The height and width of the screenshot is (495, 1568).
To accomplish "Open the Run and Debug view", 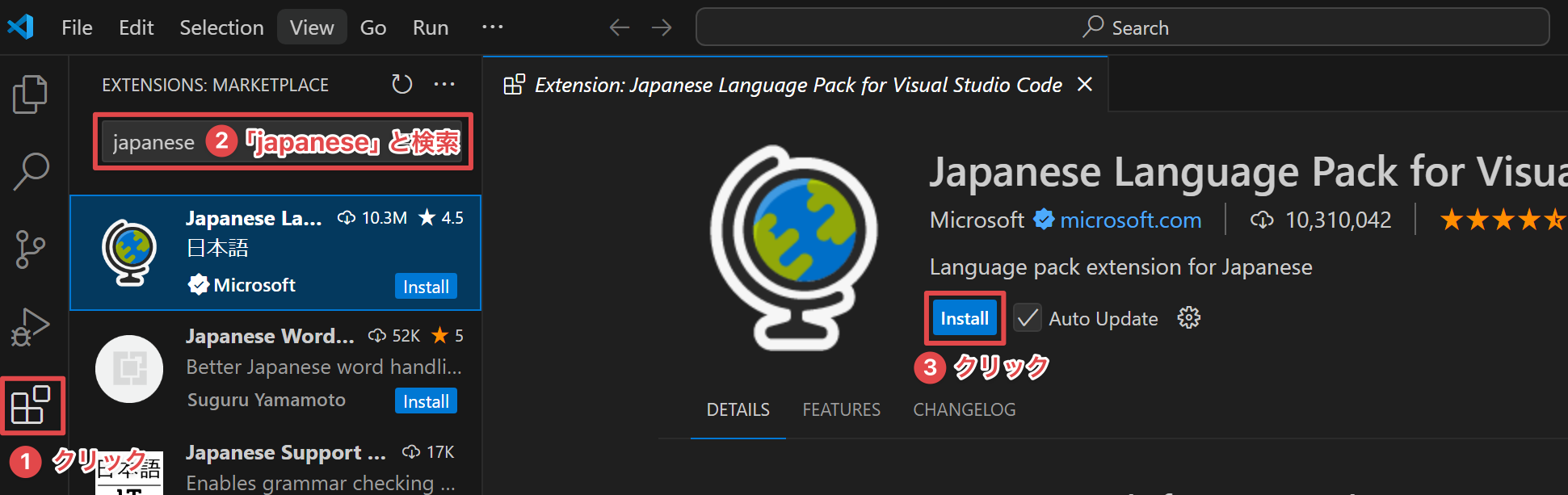I will coord(31,326).
